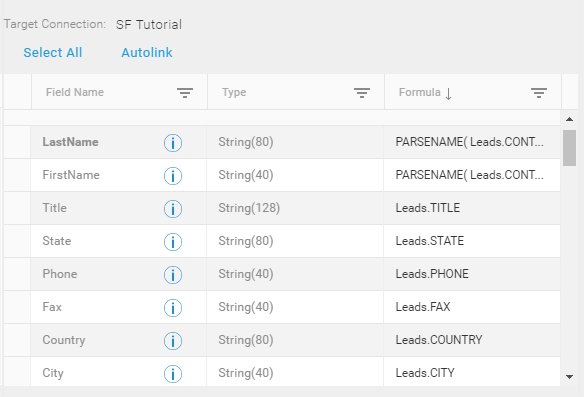Click the vertical scrollbar thumb

569,147
